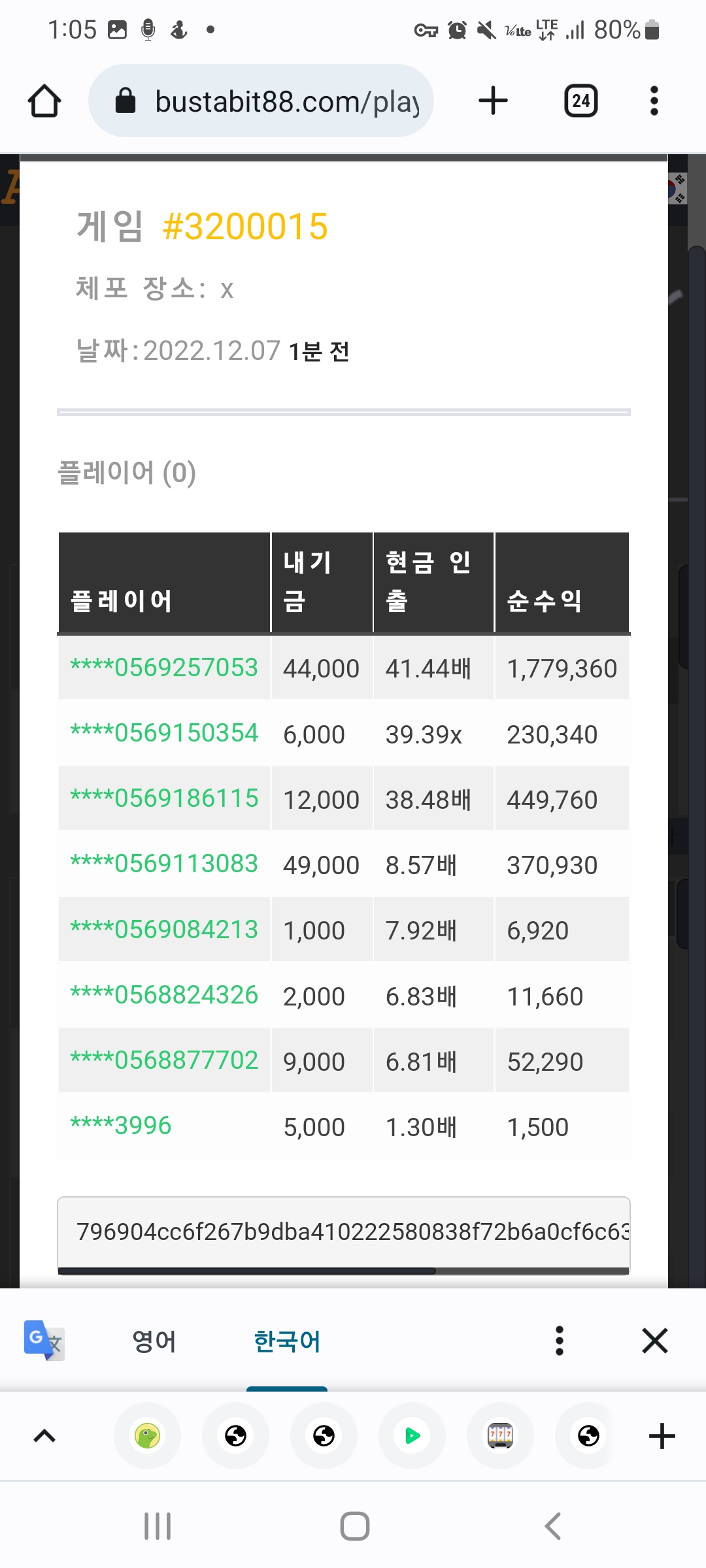Close the translation bar
The image size is (706, 1568).
click(654, 1341)
